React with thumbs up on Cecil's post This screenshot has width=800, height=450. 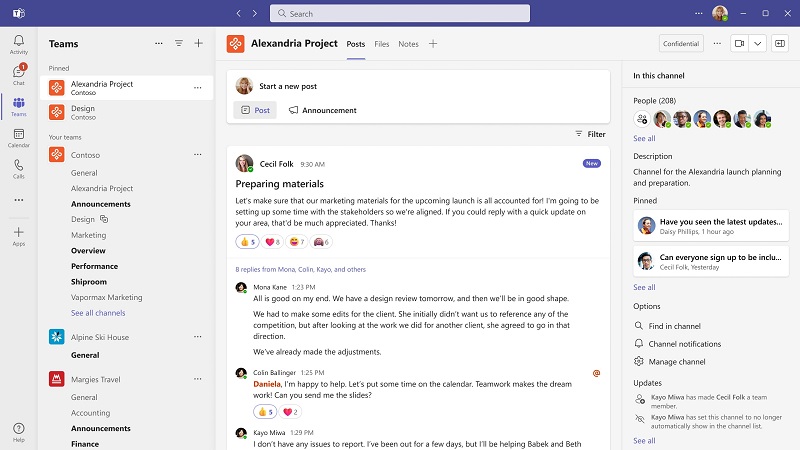point(247,242)
